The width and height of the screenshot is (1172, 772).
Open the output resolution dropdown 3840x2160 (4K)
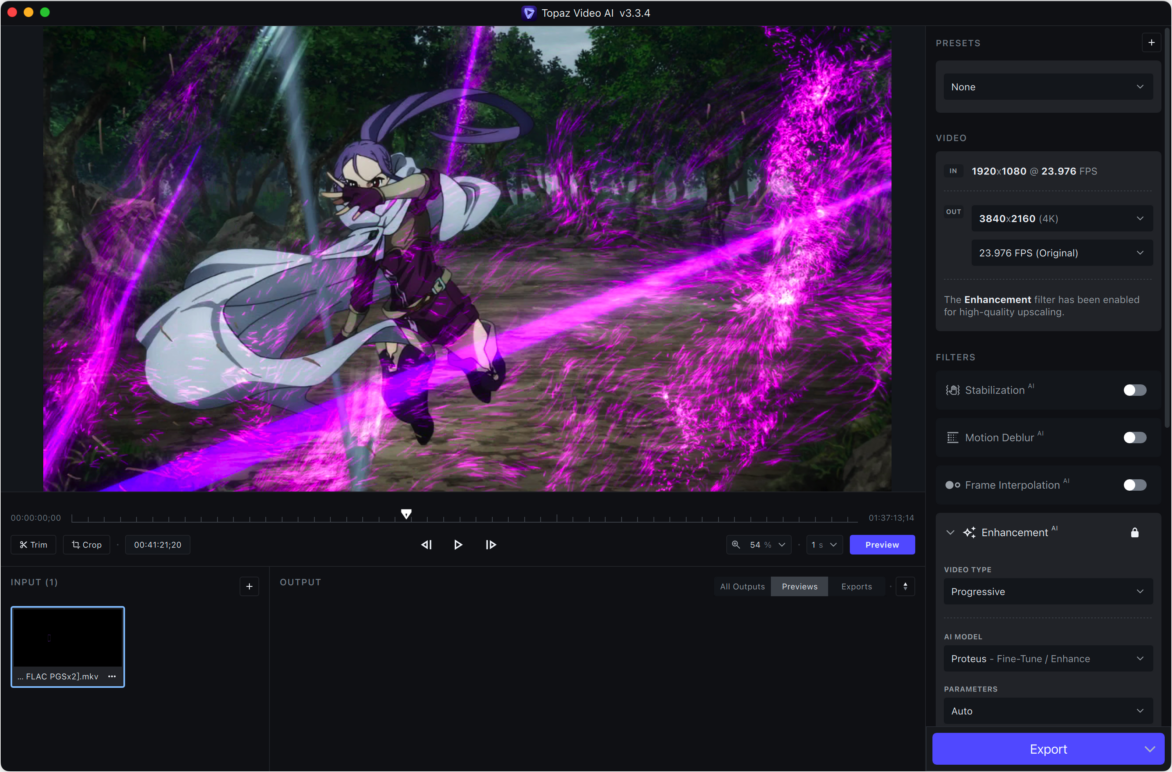1062,218
